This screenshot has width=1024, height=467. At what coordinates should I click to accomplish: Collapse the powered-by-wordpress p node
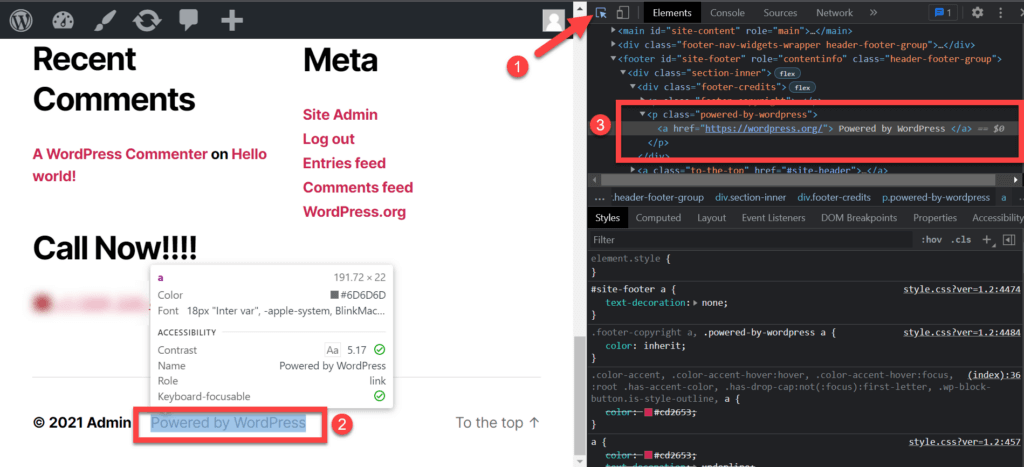coord(643,115)
